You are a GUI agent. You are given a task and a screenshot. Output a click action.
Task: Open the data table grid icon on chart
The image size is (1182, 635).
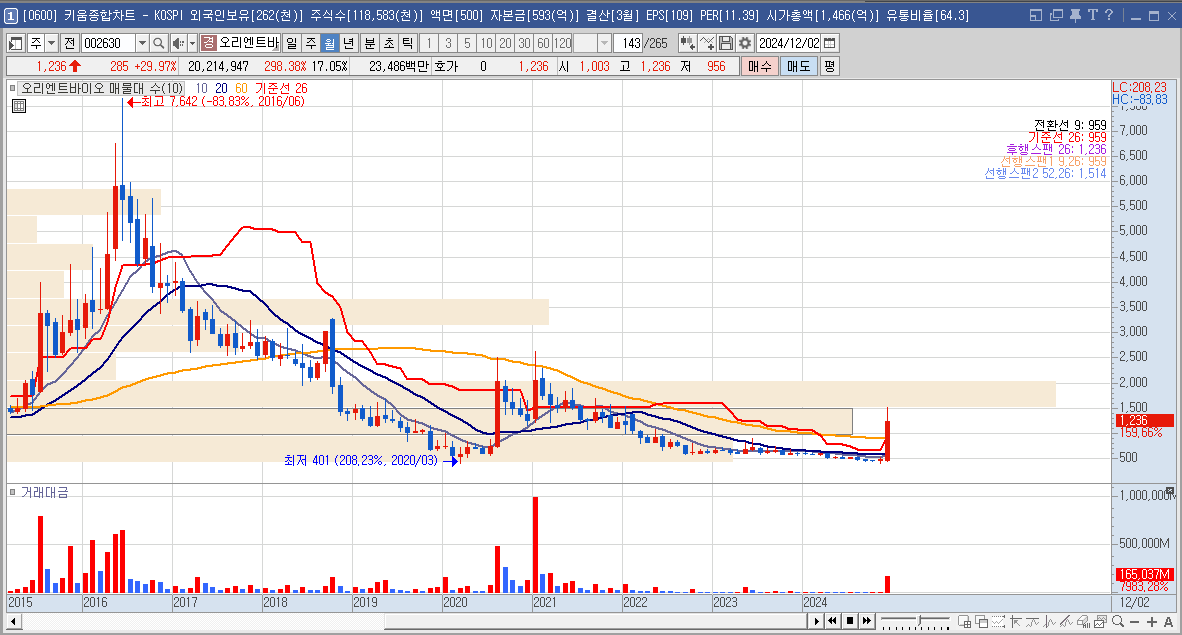click(x=19, y=106)
